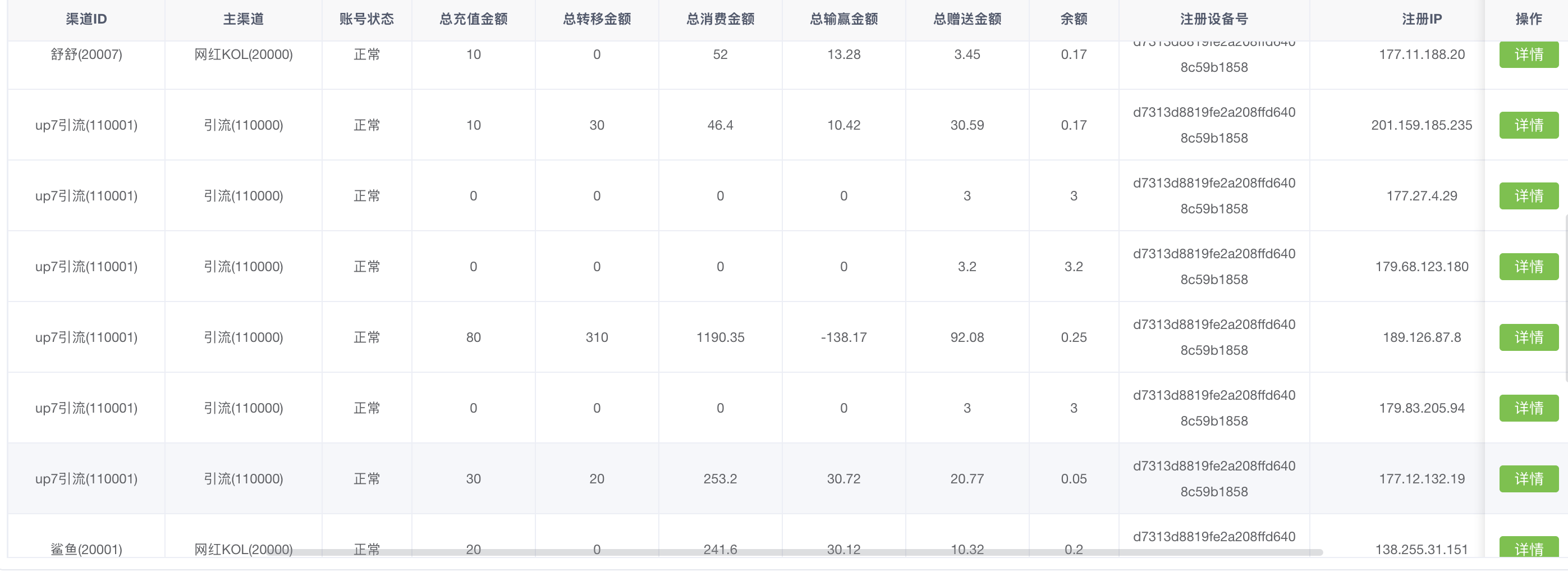Click IP address 177.11.188.20
Viewport: 1568px width, 576px height.
[x=1422, y=54]
